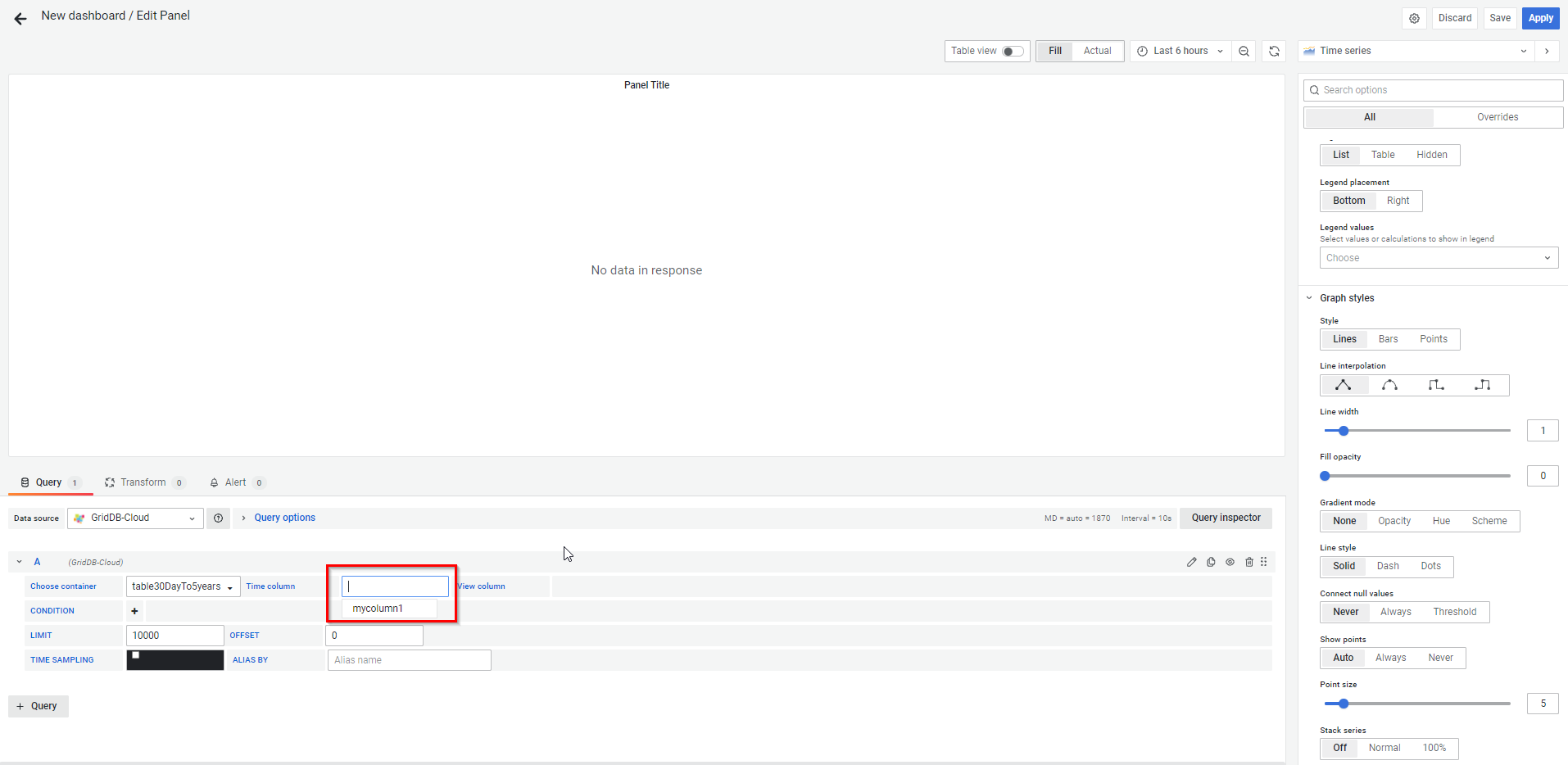1568x765 pixels.
Task: Click the back arrow to exit panel editing
Action: point(20,18)
